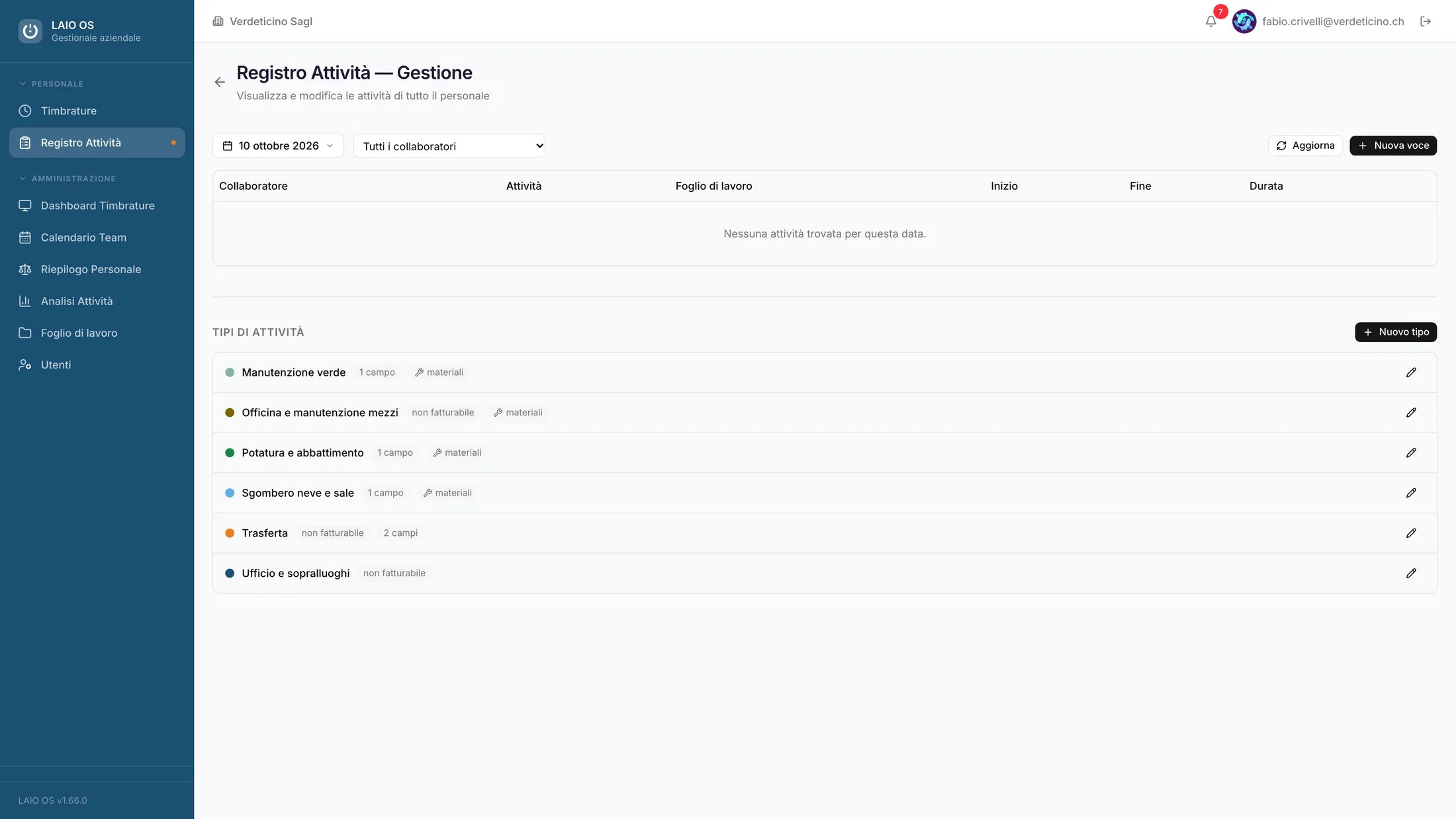Open the user avatar next to the email
The width and height of the screenshot is (1456, 819).
click(1244, 21)
